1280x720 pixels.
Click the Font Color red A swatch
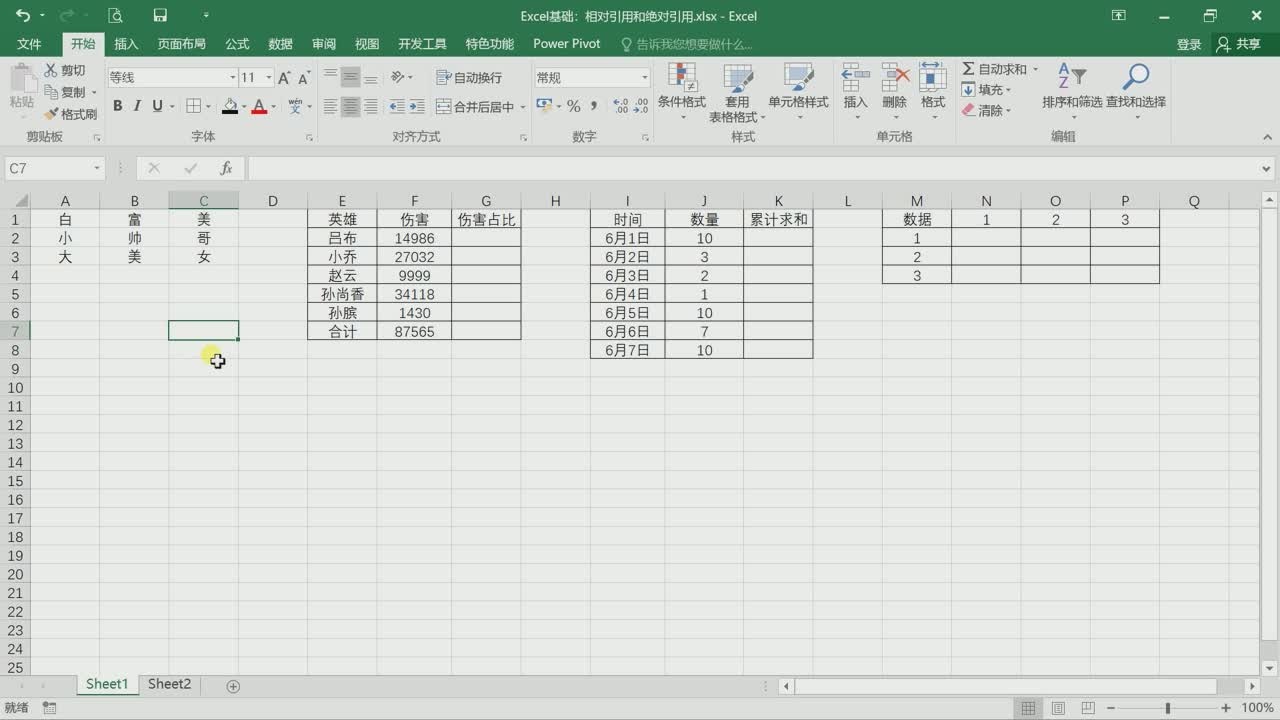259,106
